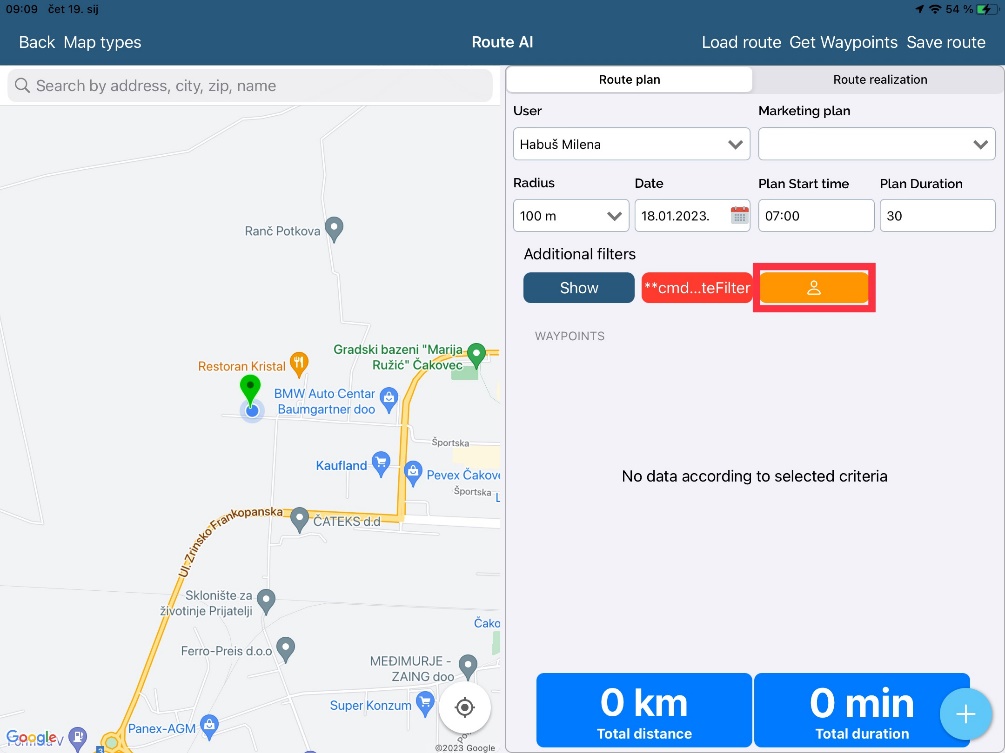The height and width of the screenshot is (753, 1005).
Task: Tap the Restoran Kristal restaurant marker
Action: tap(298, 363)
